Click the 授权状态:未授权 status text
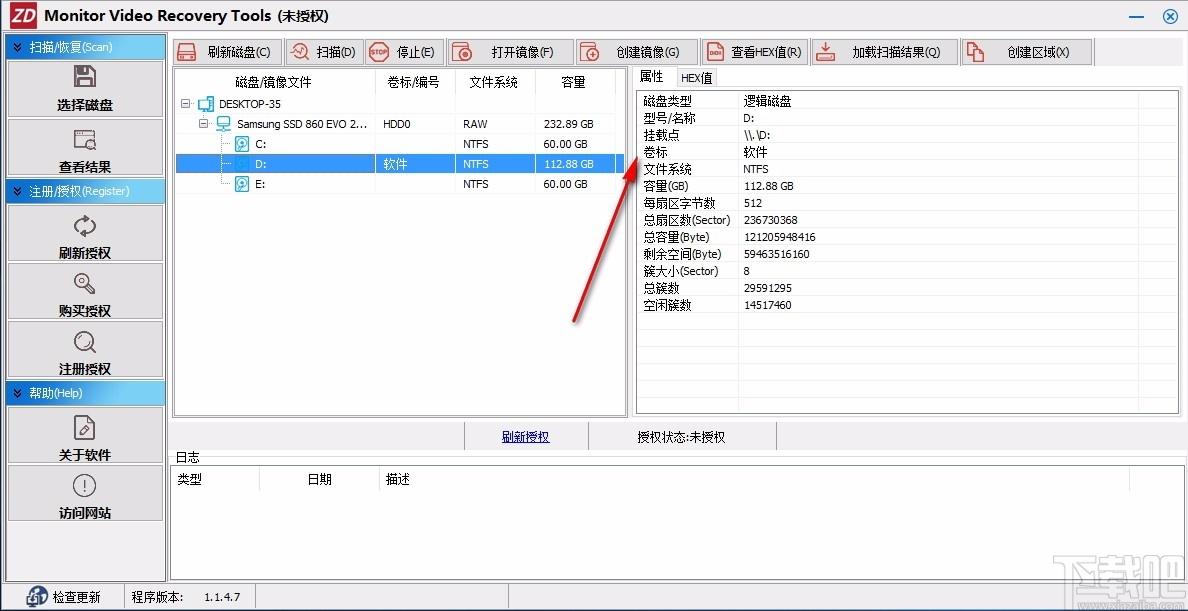This screenshot has width=1188, height=611. (681, 437)
